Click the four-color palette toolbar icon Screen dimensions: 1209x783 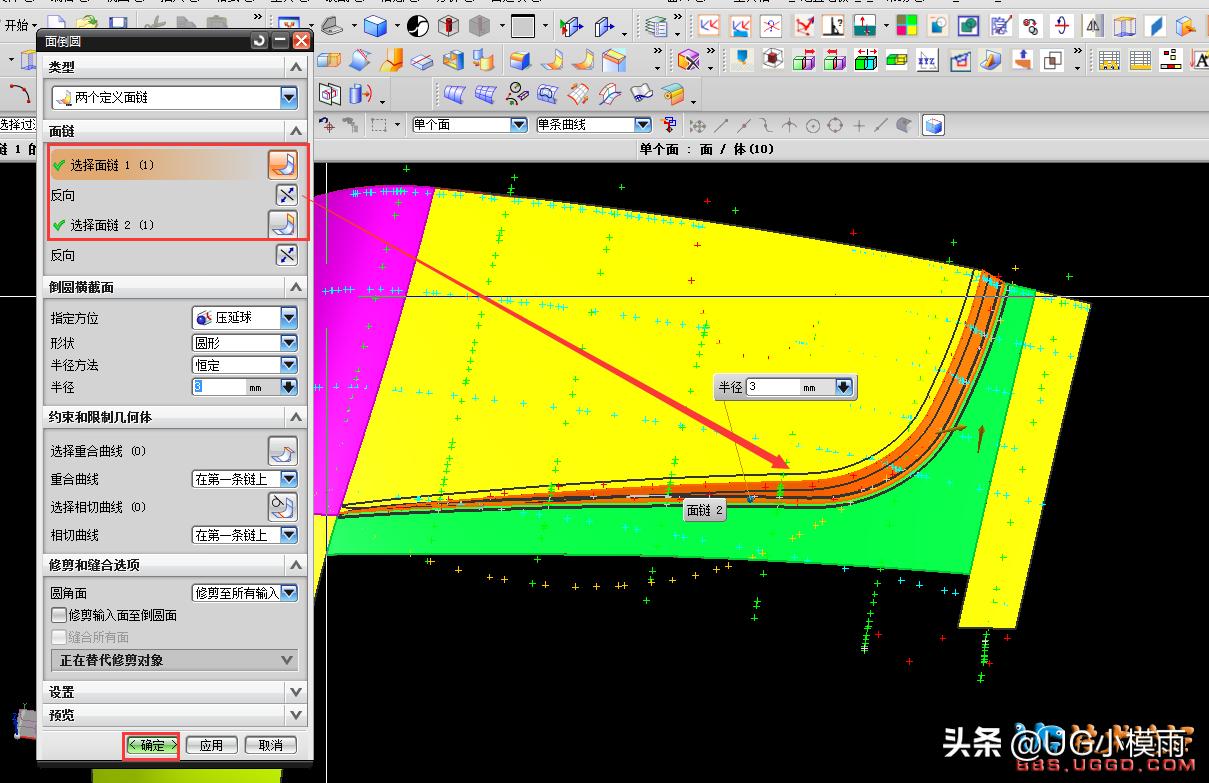pos(907,25)
